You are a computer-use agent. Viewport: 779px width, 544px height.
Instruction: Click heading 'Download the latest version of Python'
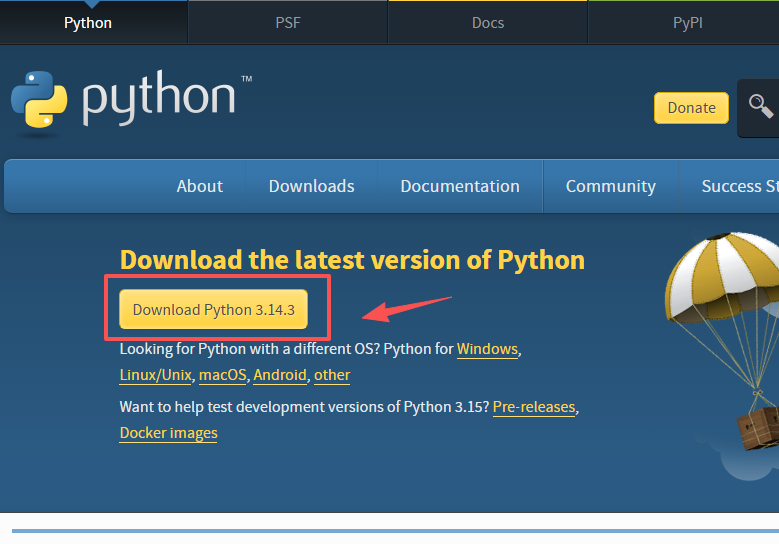pyautogui.click(x=352, y=260)
